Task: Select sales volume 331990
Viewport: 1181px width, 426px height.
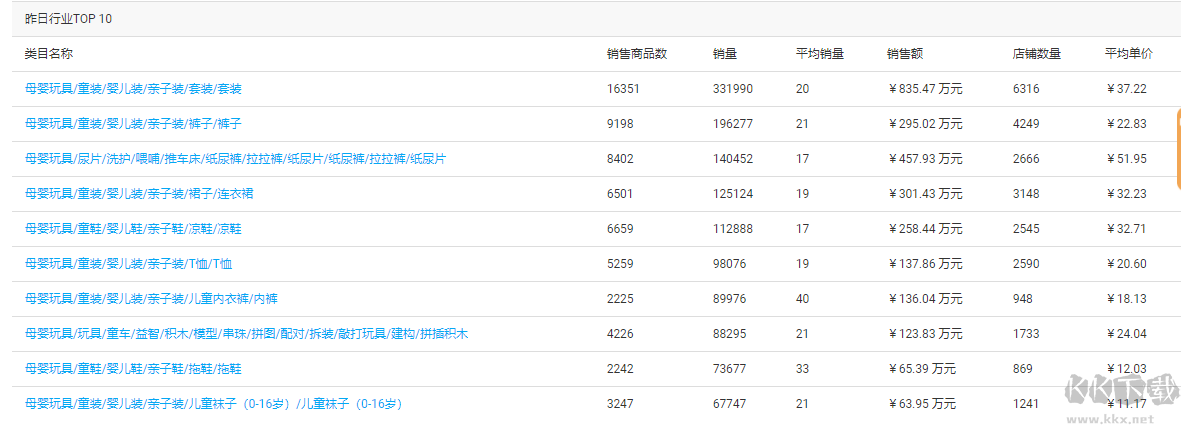Action: coord(733,89)
